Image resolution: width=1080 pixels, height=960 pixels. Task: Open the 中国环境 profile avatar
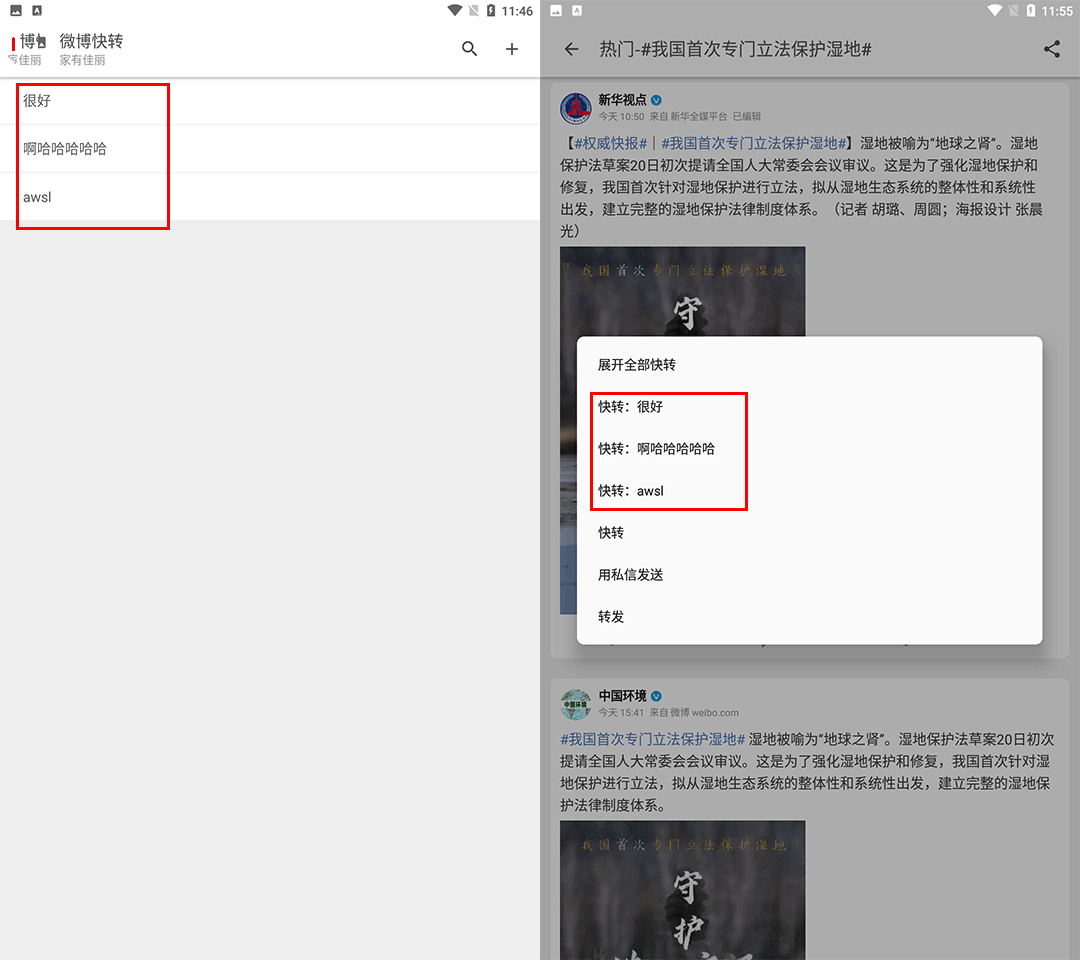[x=576, y=704]
